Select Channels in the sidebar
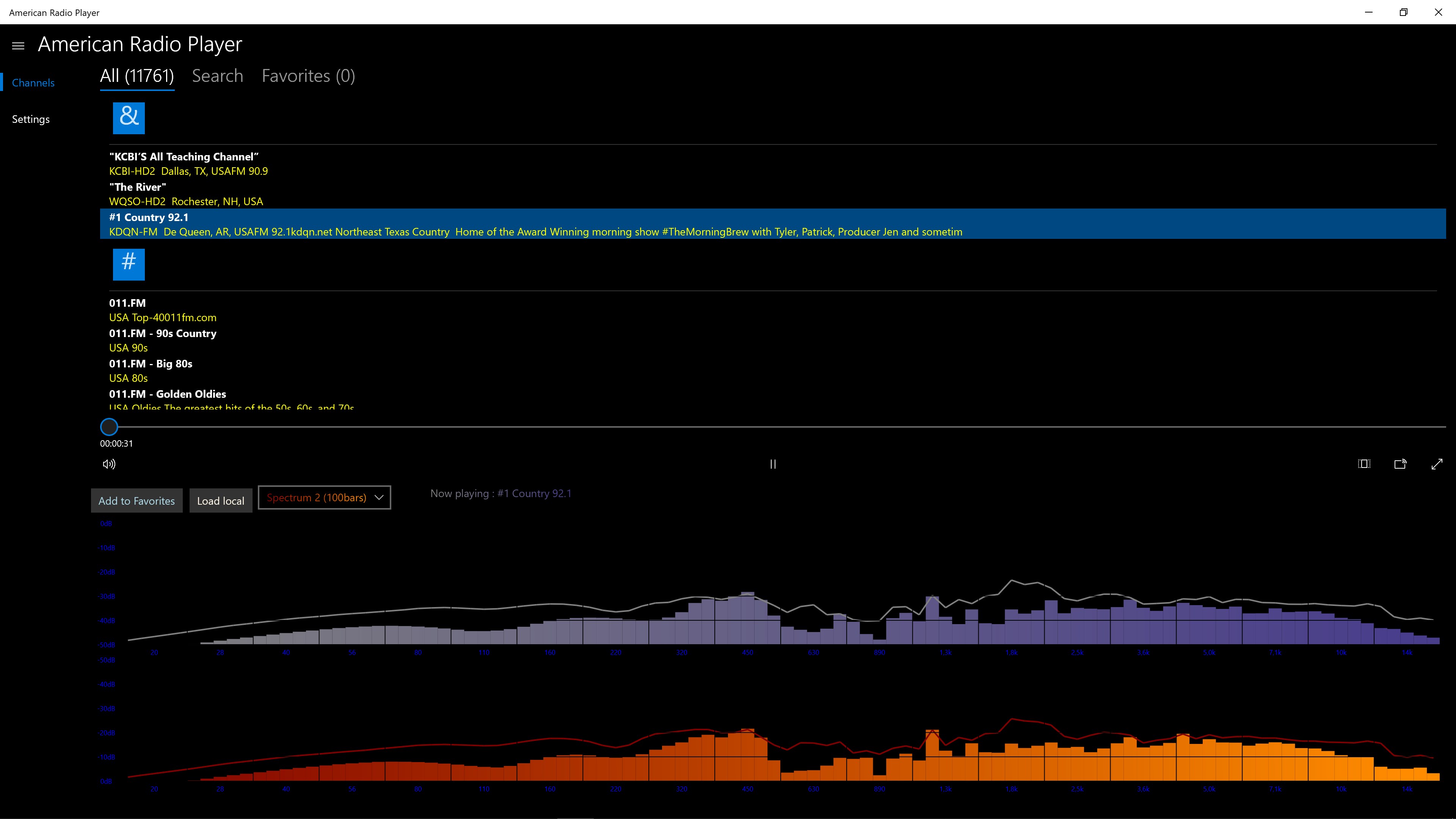 [x=33, y=83]
